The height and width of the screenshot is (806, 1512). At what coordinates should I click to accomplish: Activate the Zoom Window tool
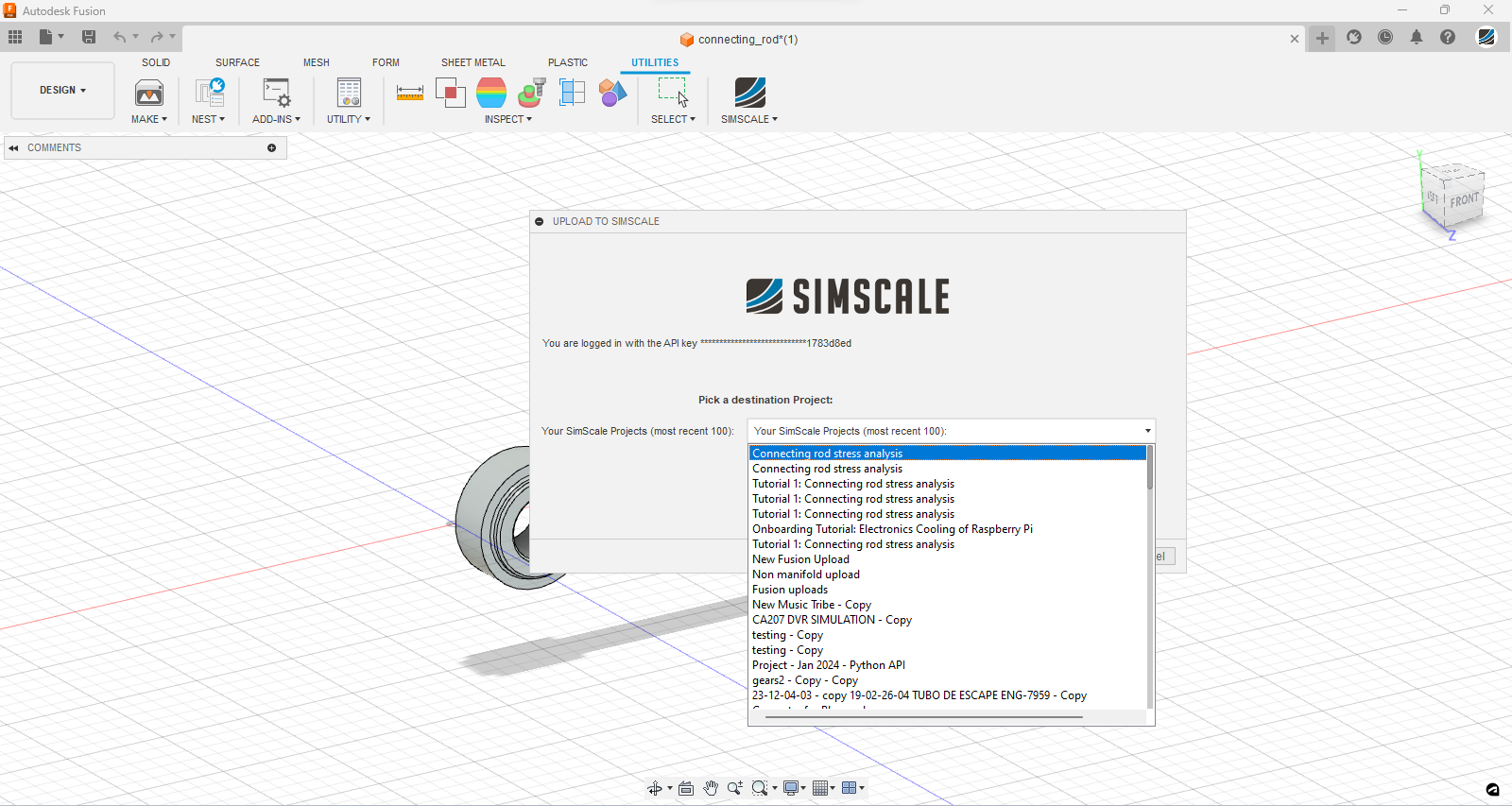(x=760, y=788)
